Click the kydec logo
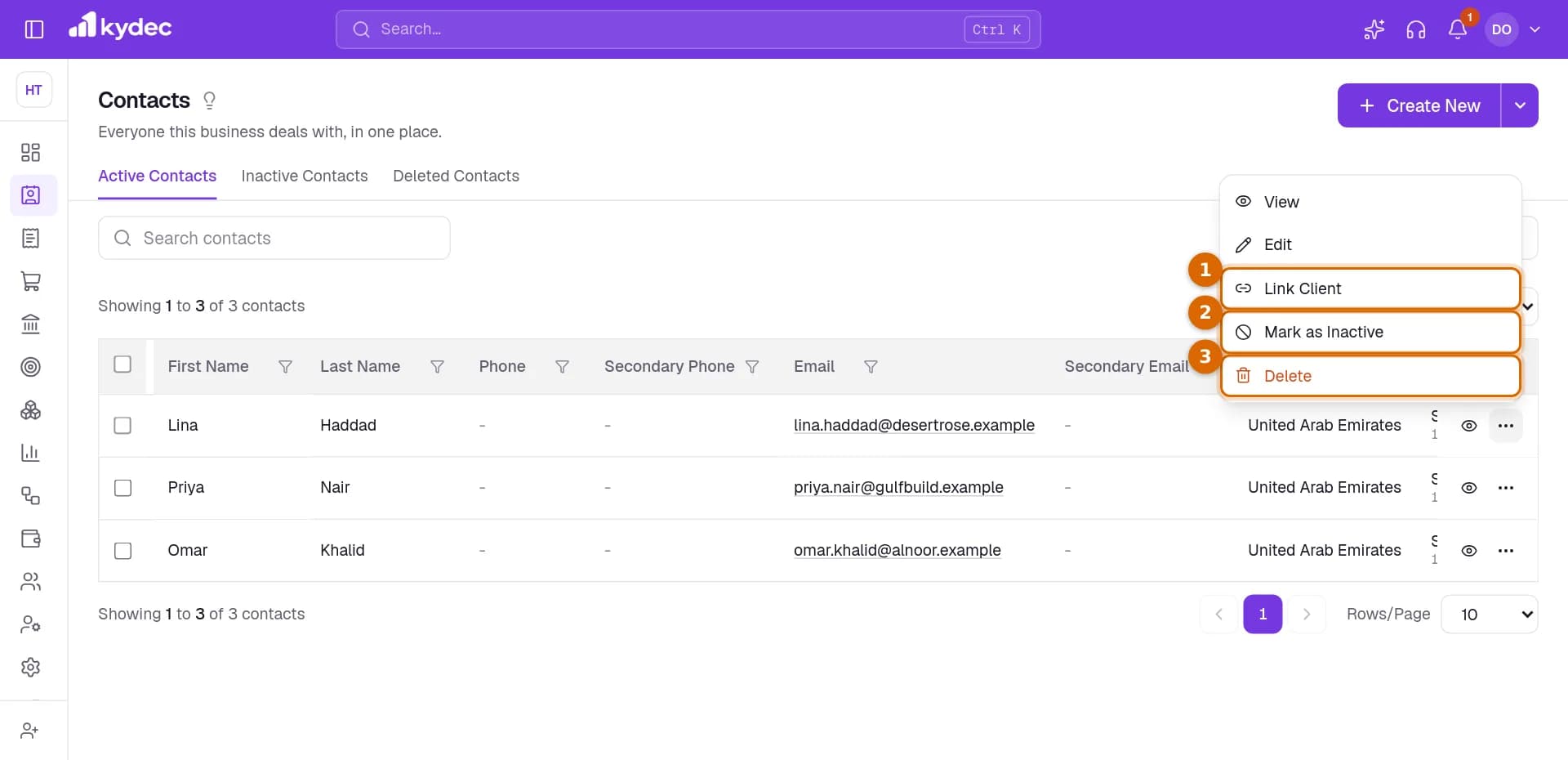This screenshot has width=1568, height=760. click(x=120, y=27)
